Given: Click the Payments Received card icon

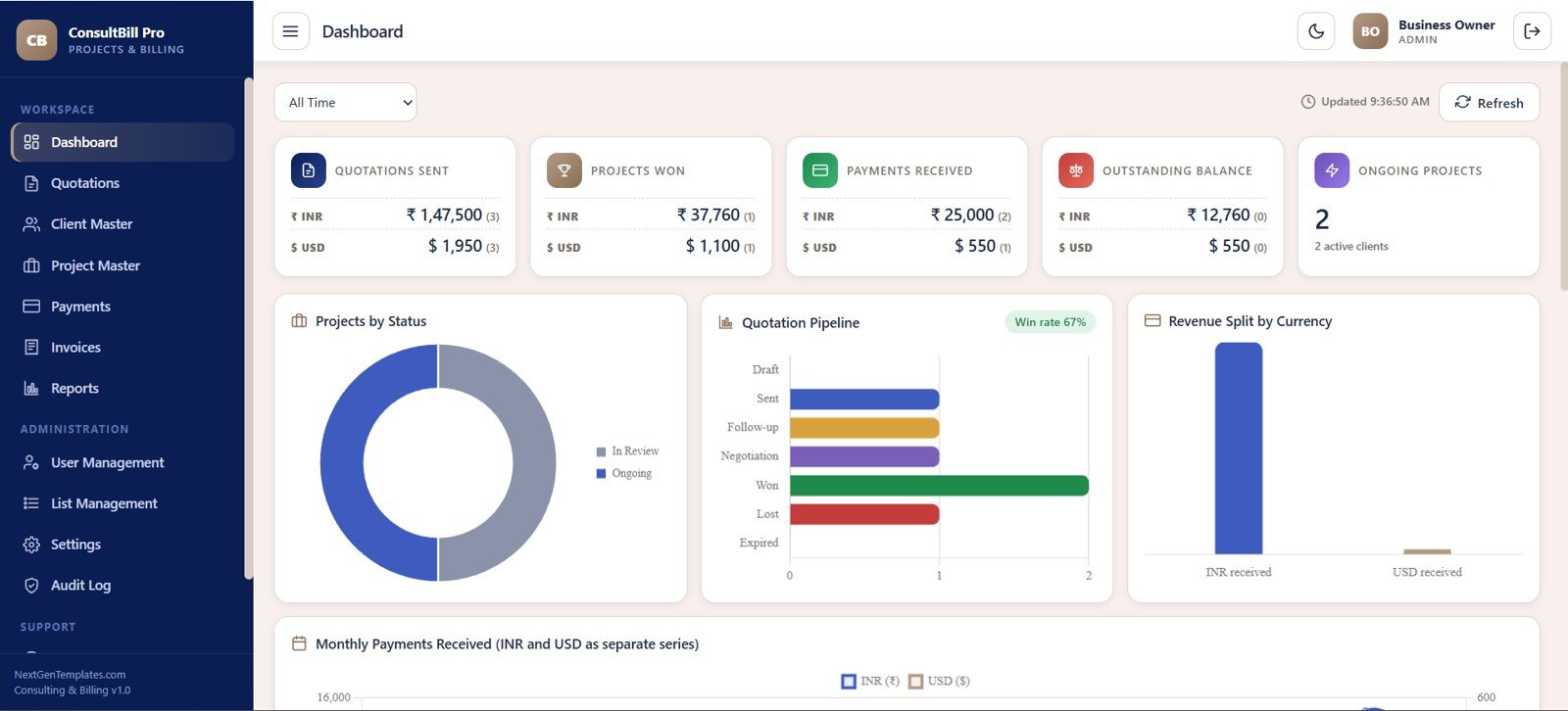Looking at the screenshot, I should 820,170.
